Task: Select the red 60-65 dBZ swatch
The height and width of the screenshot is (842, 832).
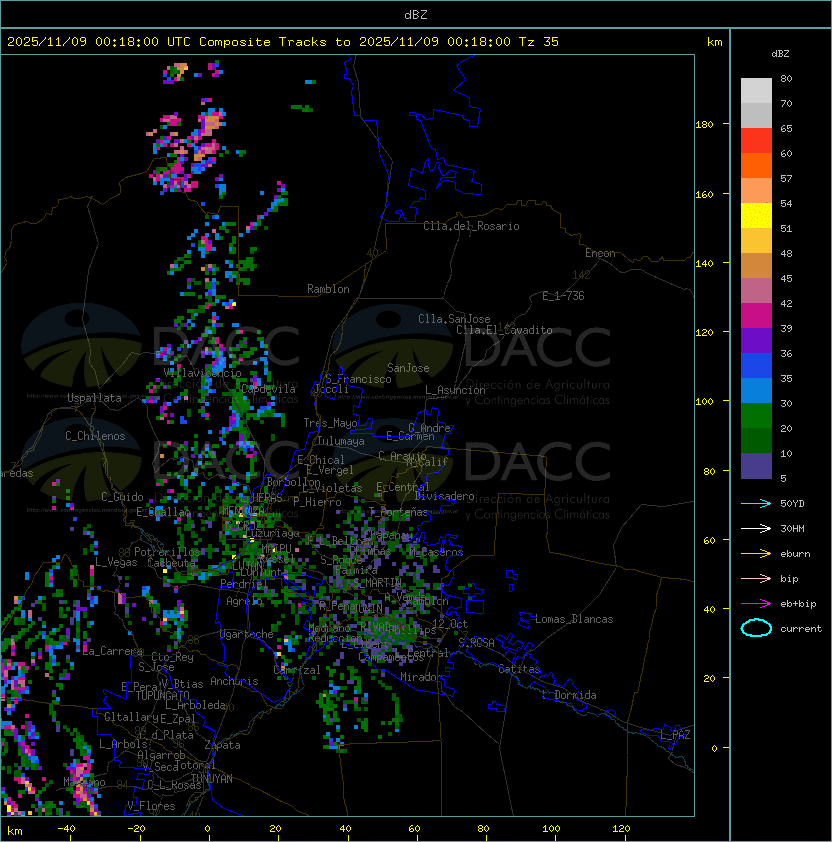Action: point(756,141)
